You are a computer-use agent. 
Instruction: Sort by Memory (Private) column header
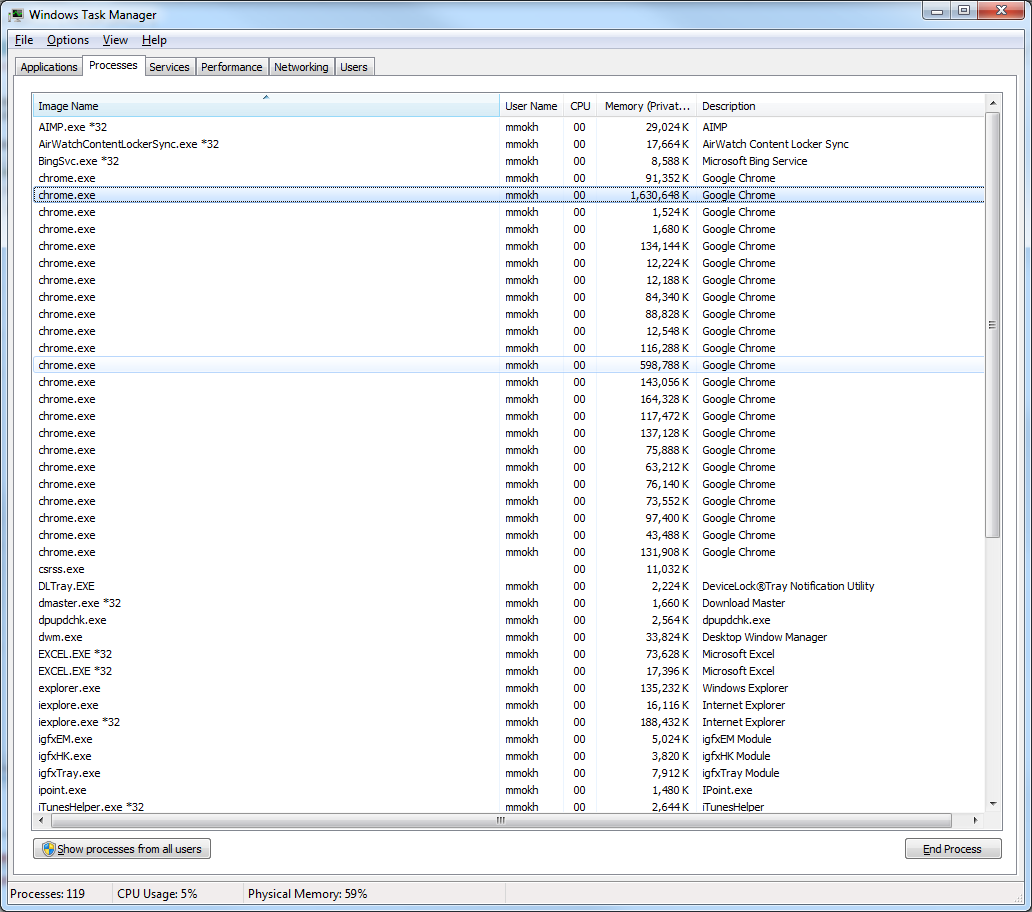click(x=647, y=106)
